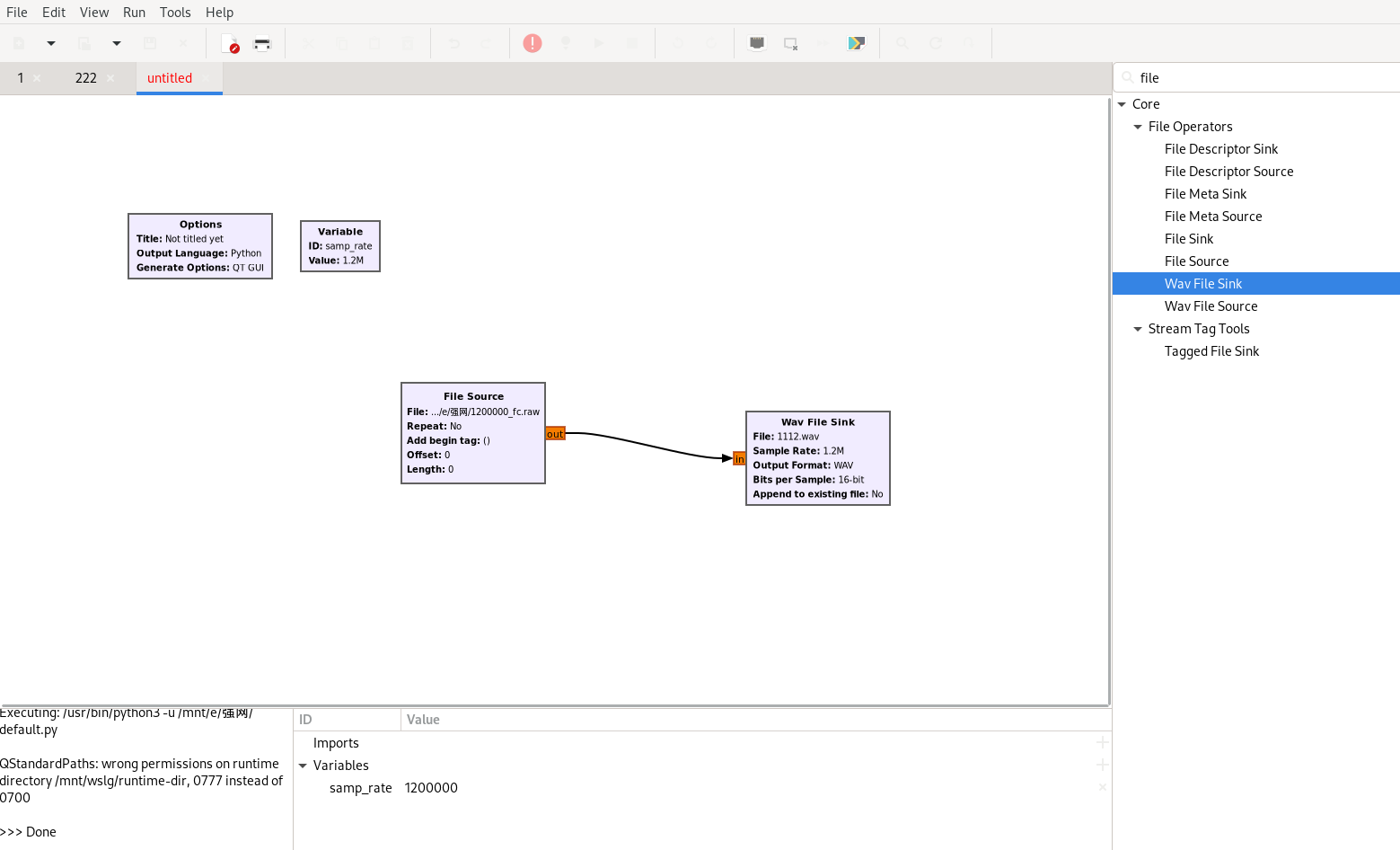Image resolution: width=1400 pixels, height=850 pixels.
Task: Open the New flowgraph dropdown arrow
Action: pyautogui.click(x=51, y=43)
